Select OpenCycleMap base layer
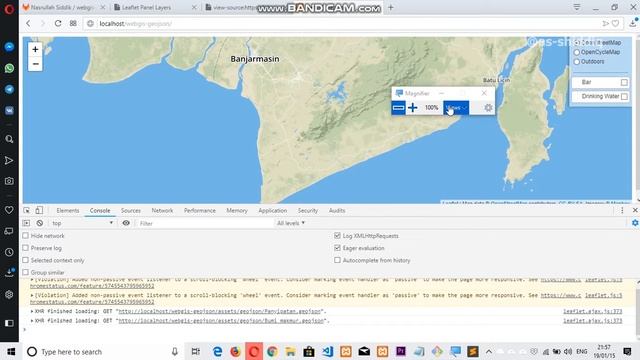Viewport: 640px width, 360px height. pos(577,52)
